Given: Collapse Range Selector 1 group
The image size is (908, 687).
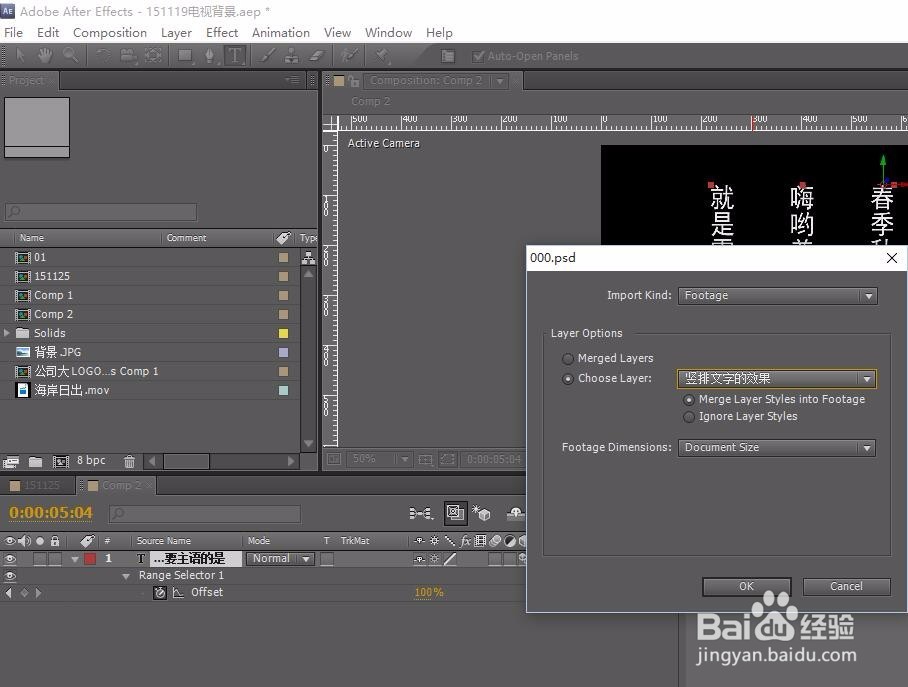Looking at the screenshot, I should 126,576.
